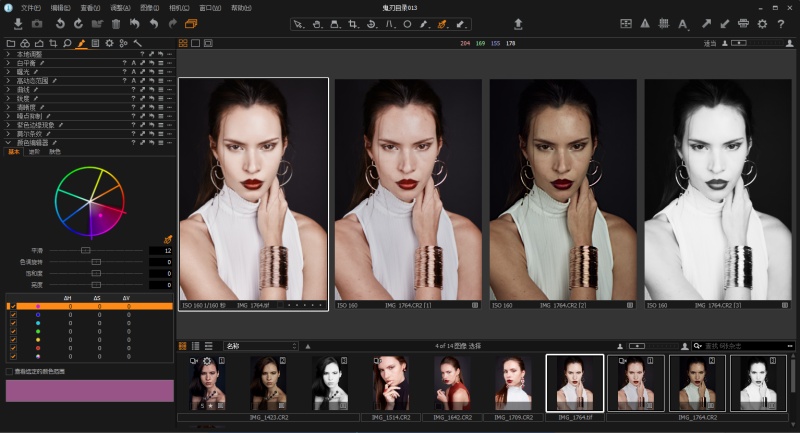Open the 窗口 menu
800x433 pixels.
click(210, 8)
